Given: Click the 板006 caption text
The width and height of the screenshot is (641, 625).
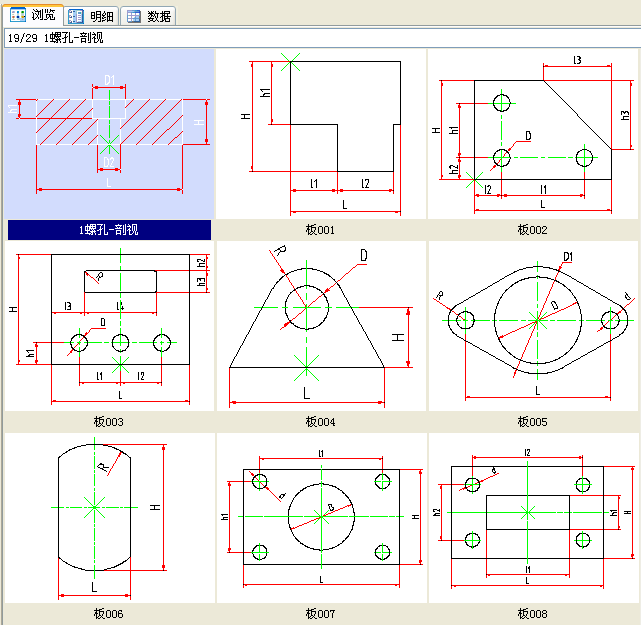Looking at the screenshot, I should [x=109, y=614].
